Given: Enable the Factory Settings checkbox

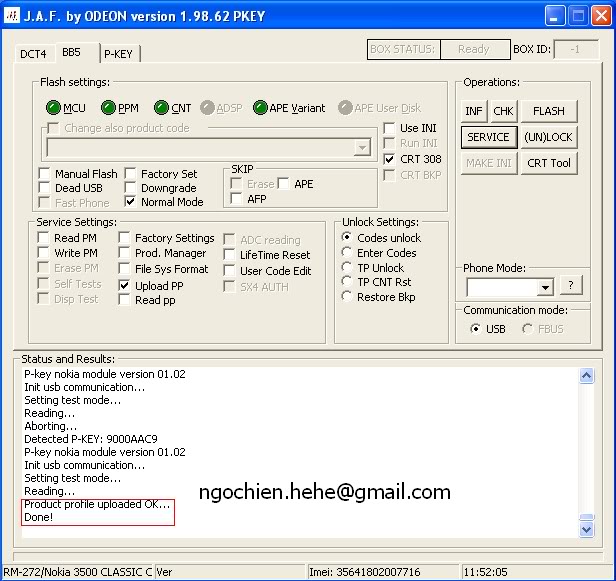Looking at the screenshot, I should tap(126, 238).
